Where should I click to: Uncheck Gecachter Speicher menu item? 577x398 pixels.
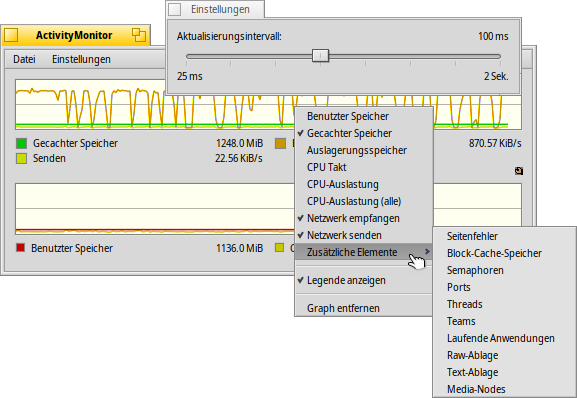click(364, 134)
